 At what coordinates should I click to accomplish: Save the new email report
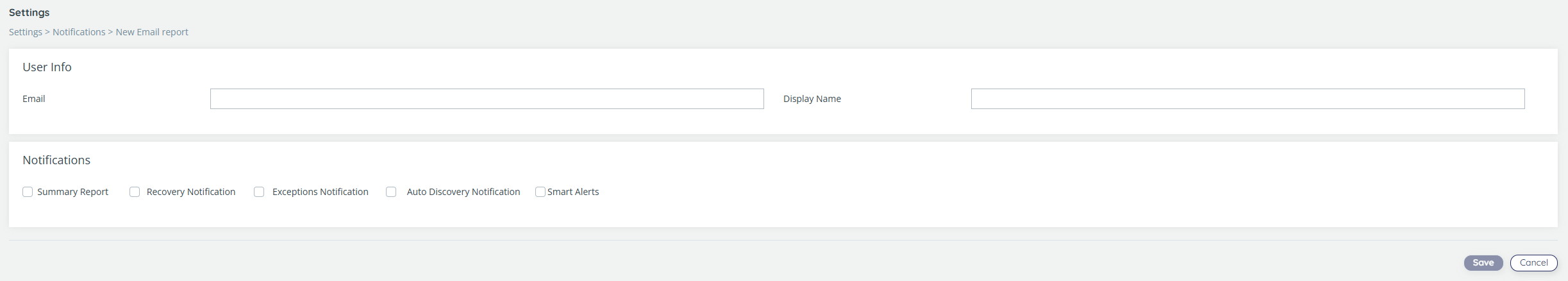point(1483,263)
